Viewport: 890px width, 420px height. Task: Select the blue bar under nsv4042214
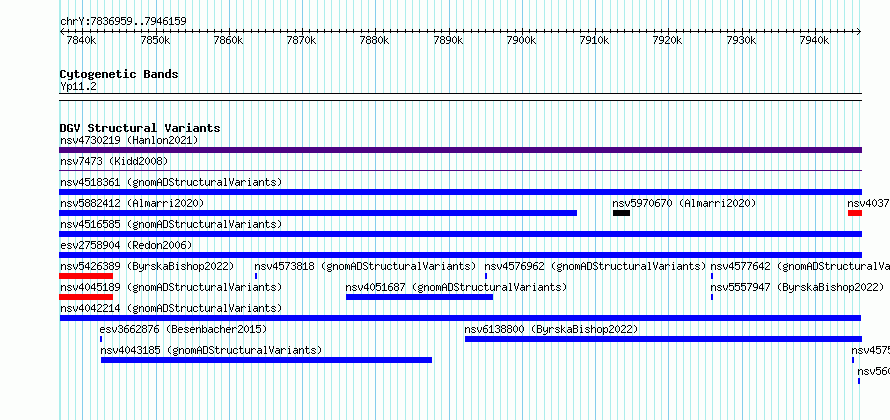tap(460, 318)
